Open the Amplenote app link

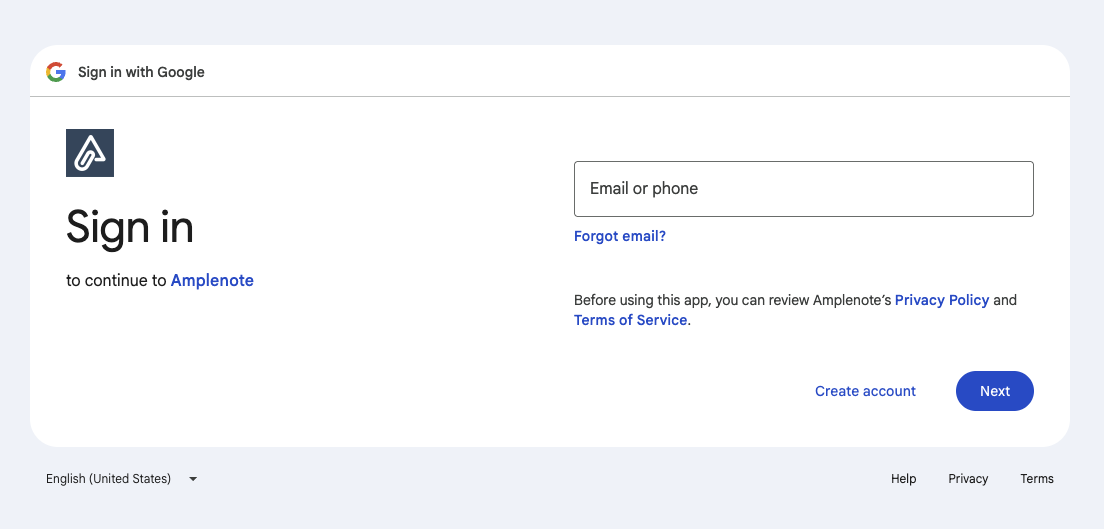coord(212,280)
